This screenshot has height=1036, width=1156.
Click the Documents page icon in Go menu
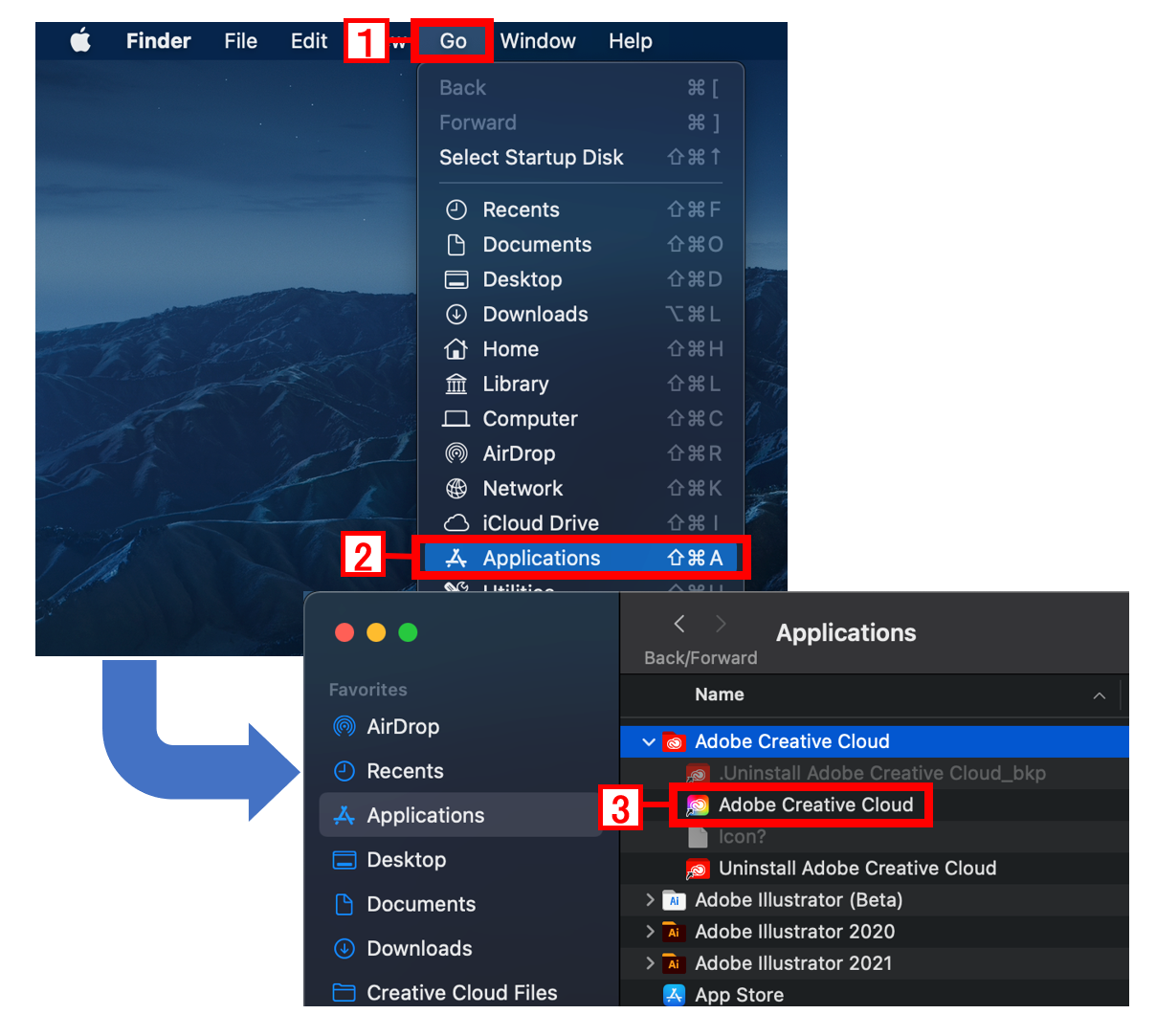456,244
